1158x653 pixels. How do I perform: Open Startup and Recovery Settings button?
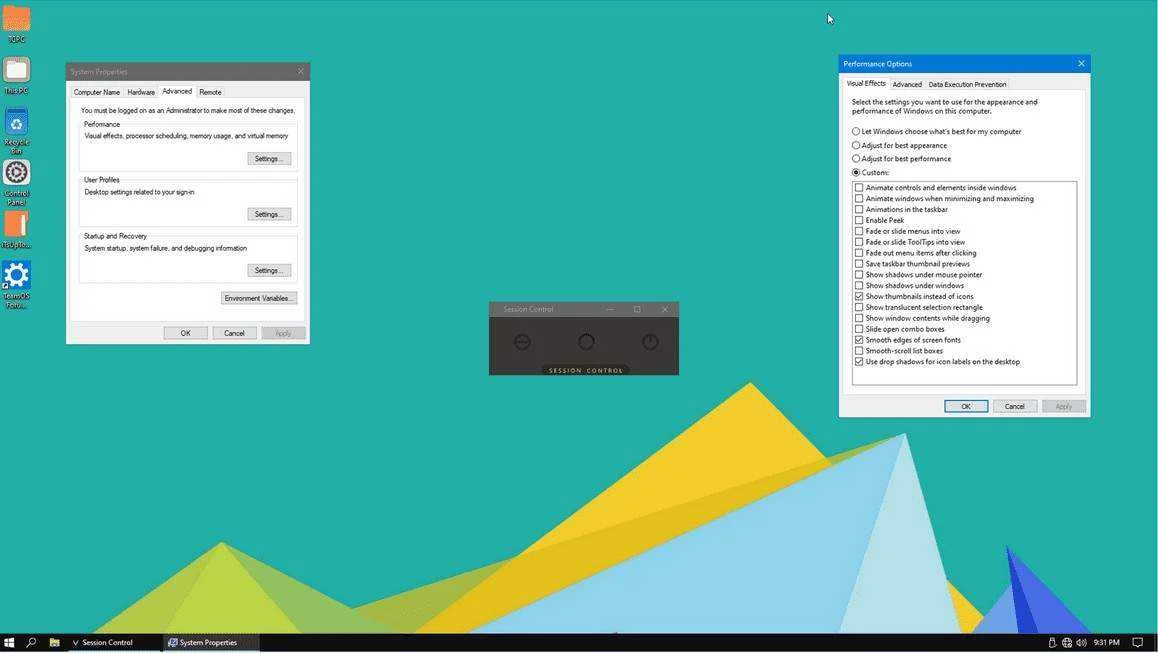(x=269, y=270)
